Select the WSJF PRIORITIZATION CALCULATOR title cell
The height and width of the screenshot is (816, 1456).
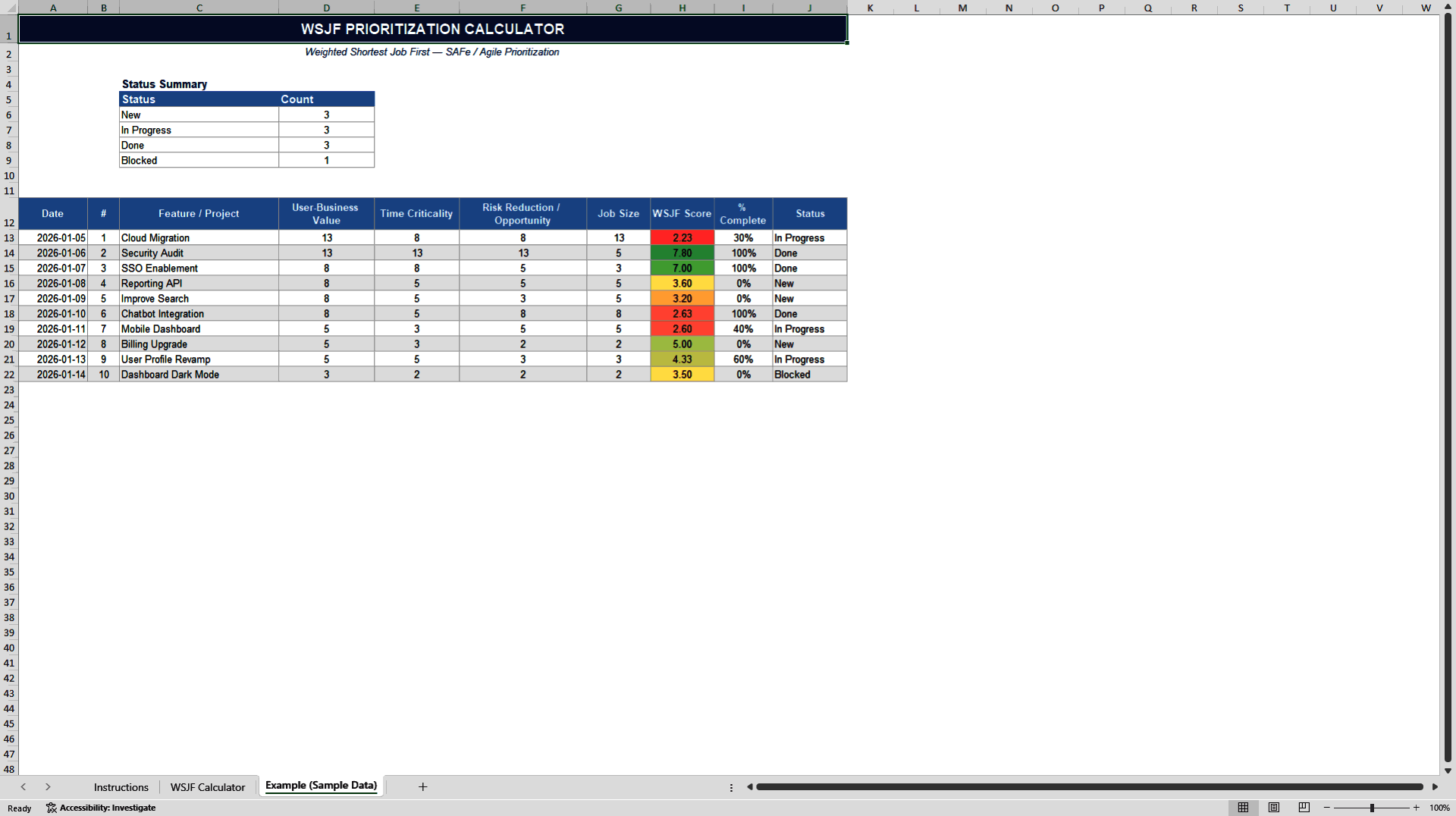pyautogui.click(x=432, y=29)
